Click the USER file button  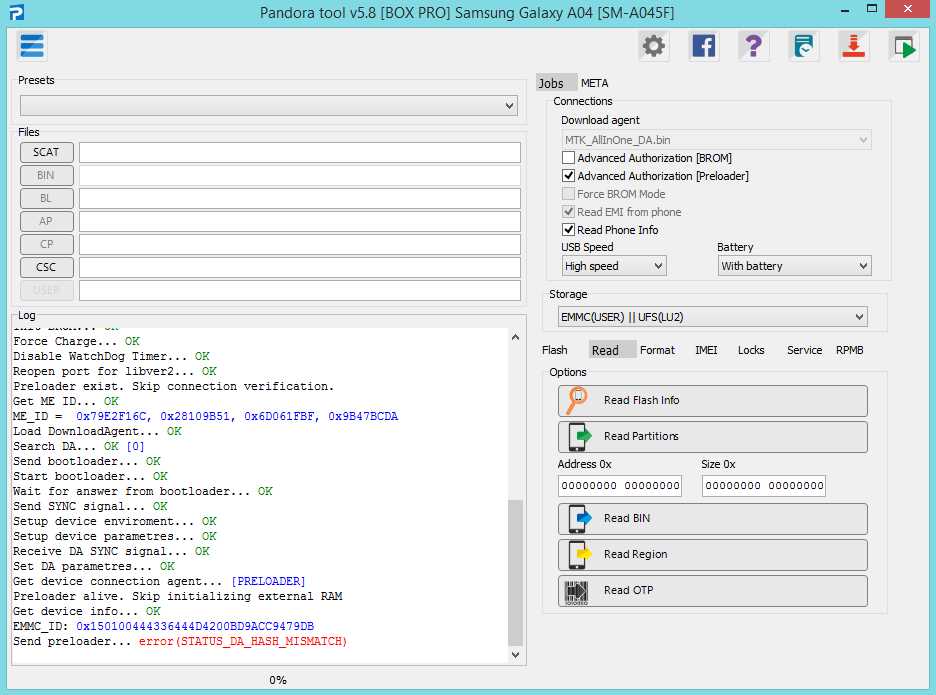click(47, 290)
